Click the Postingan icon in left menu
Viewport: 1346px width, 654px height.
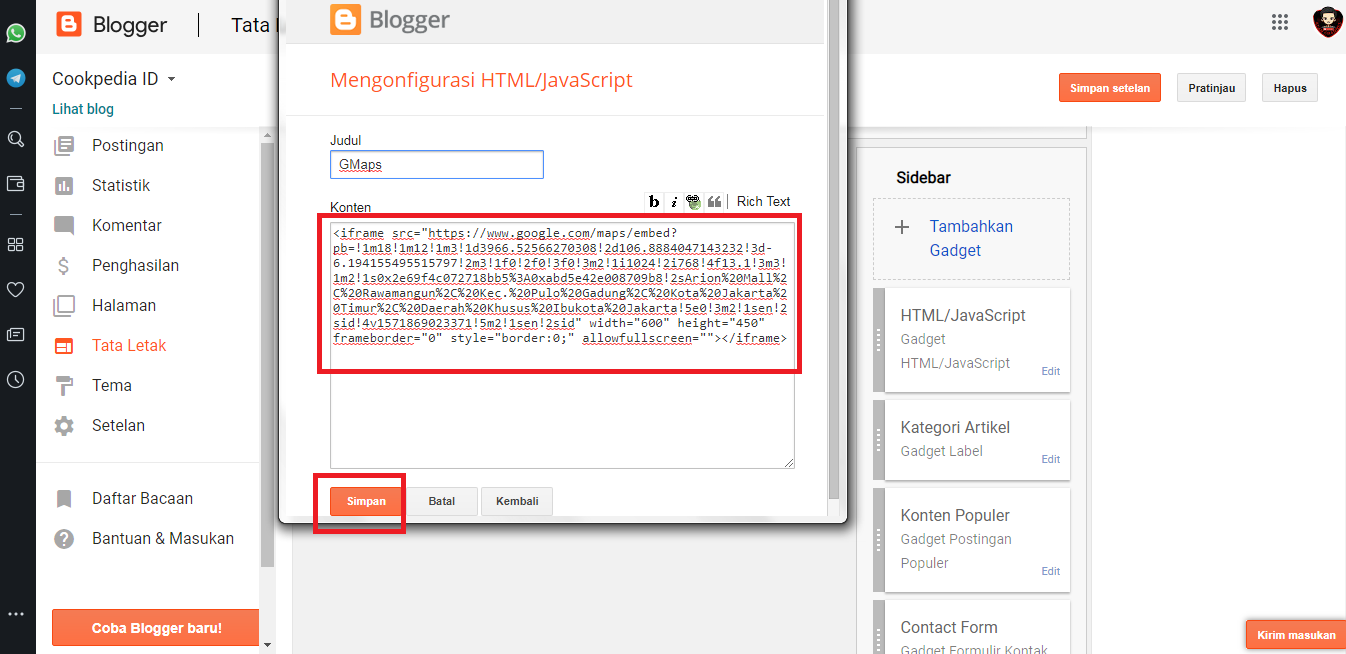pyautogui.click(x=64, y=145)
